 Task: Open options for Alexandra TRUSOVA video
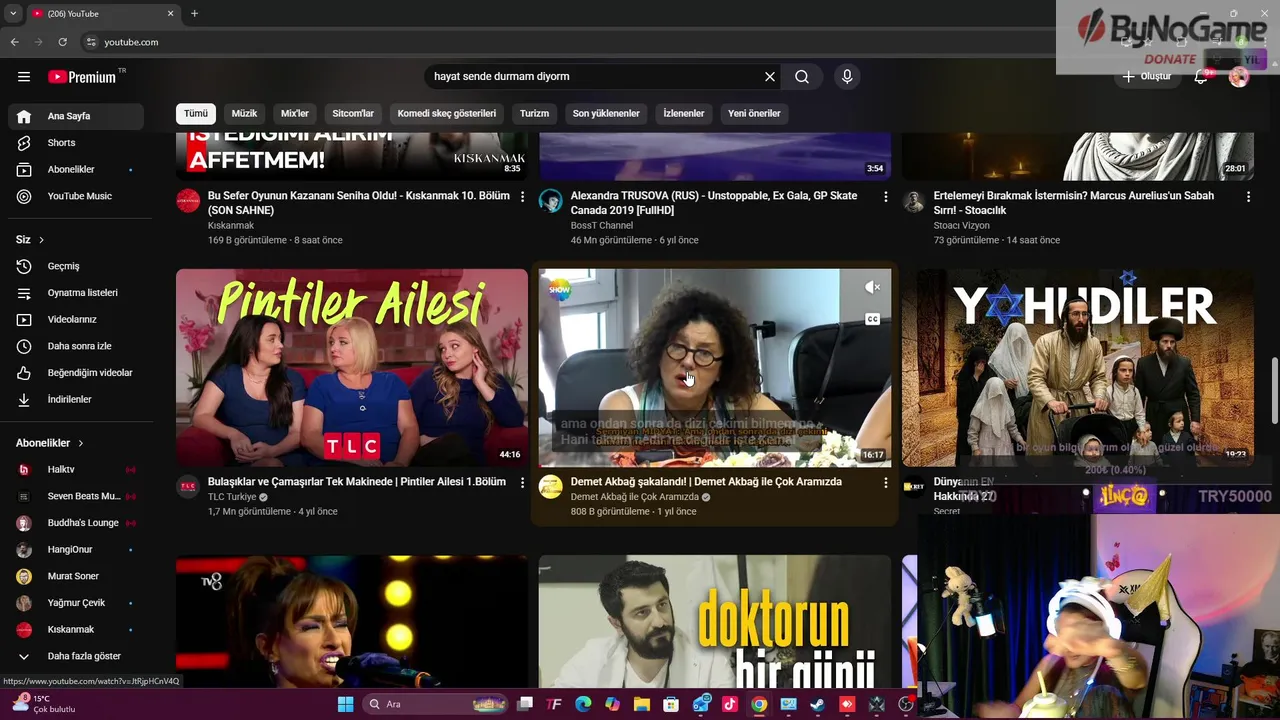click(885, 197)
